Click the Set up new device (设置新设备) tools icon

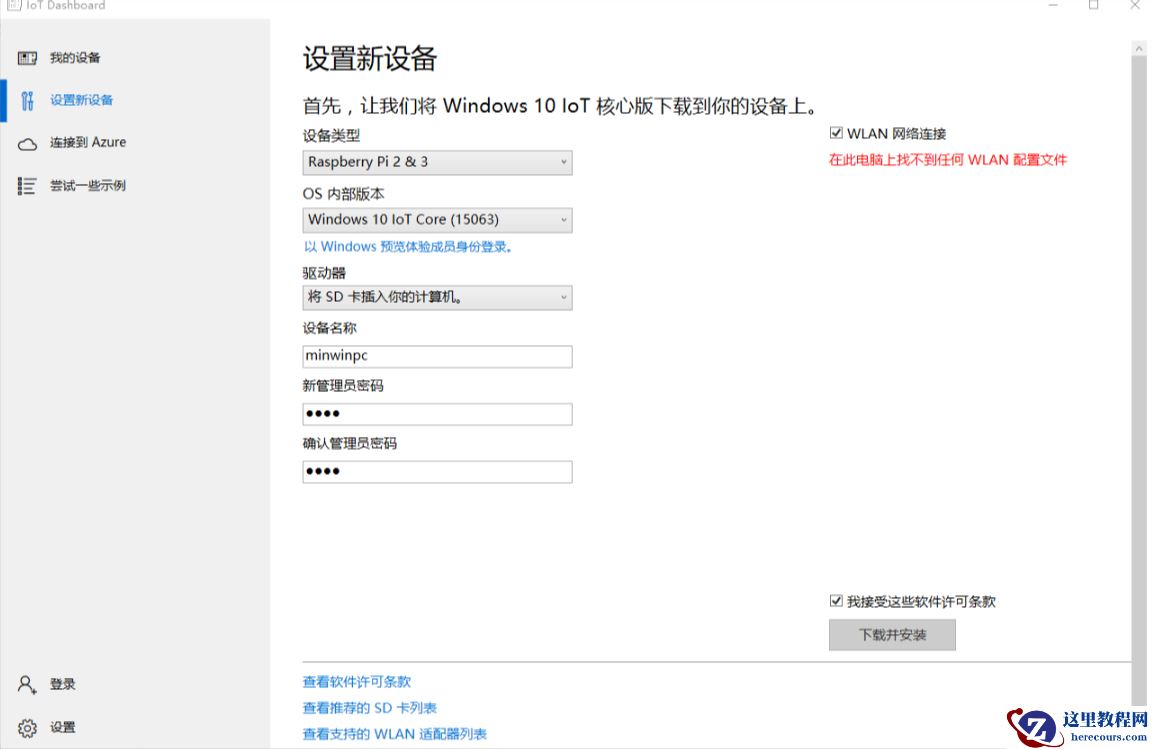click(x=27, y=101)
